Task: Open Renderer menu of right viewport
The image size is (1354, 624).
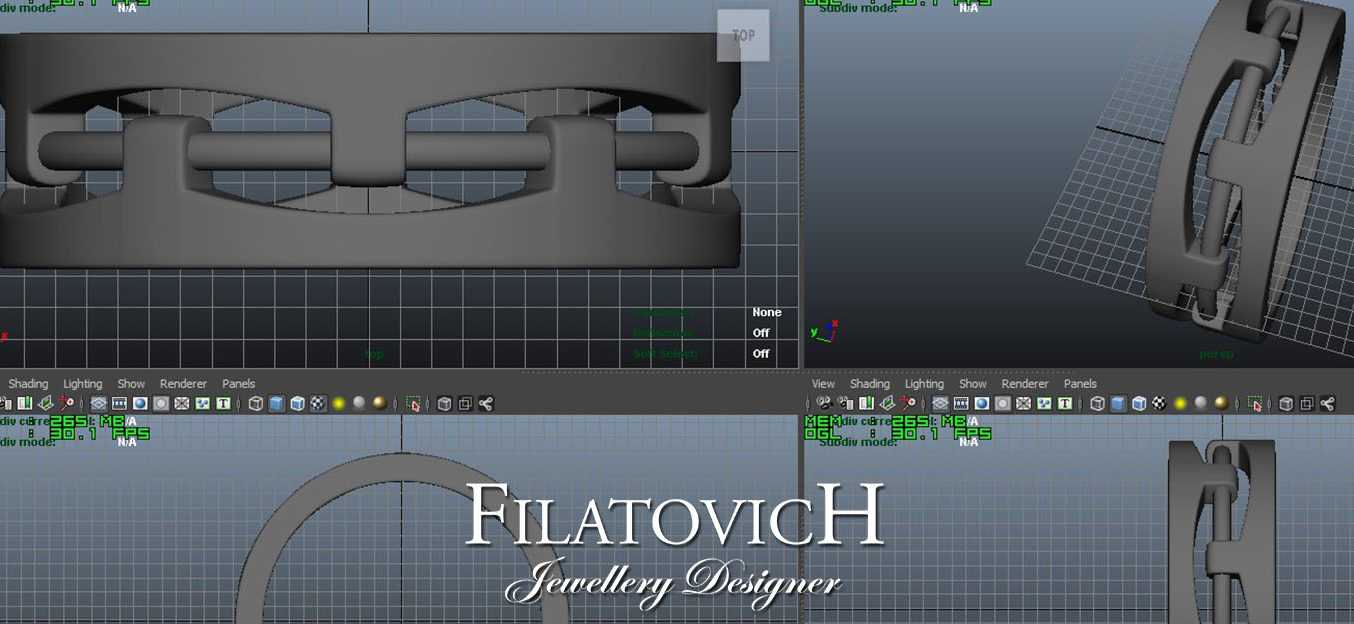Action: pyautogui.click(x=1025, y=384)
